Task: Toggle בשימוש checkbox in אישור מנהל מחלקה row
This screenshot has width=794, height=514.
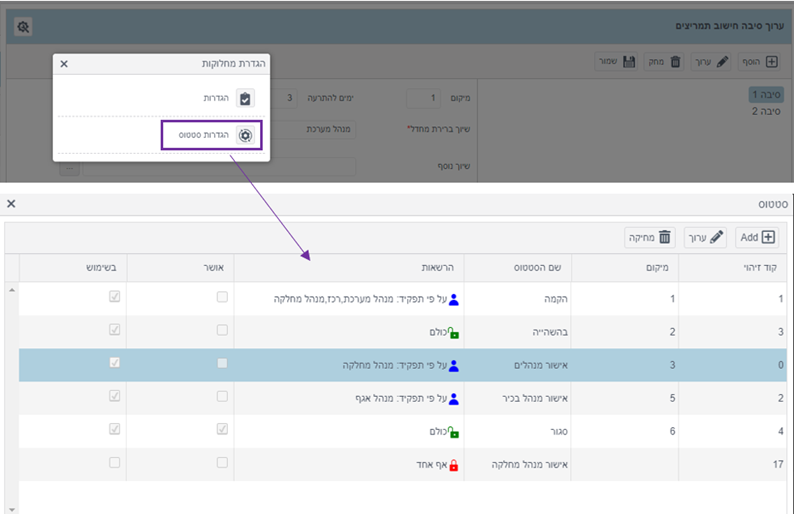Action: (x=114, y=462)
